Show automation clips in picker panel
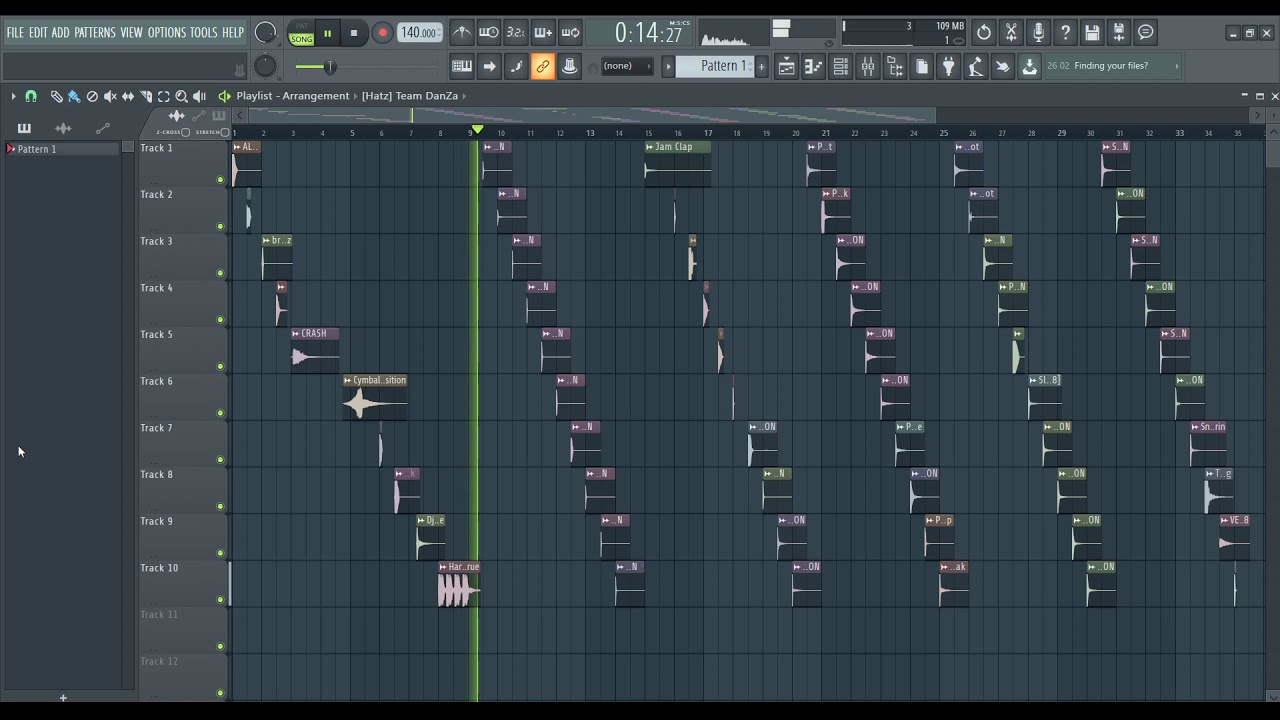This screenshot has width=1280, height=720. pyautogui.click(x=102, y=128)
